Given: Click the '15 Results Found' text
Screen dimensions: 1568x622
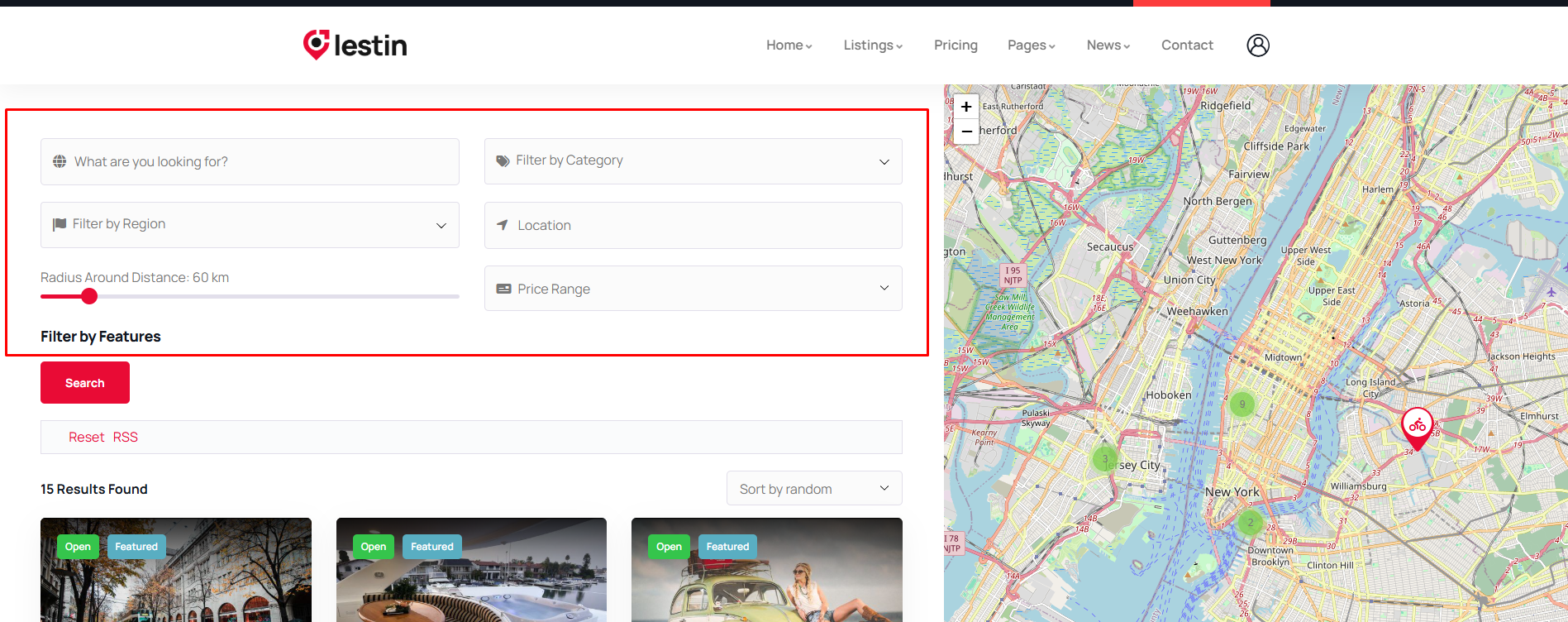Looking at the screenshot, I should point(94,490).
